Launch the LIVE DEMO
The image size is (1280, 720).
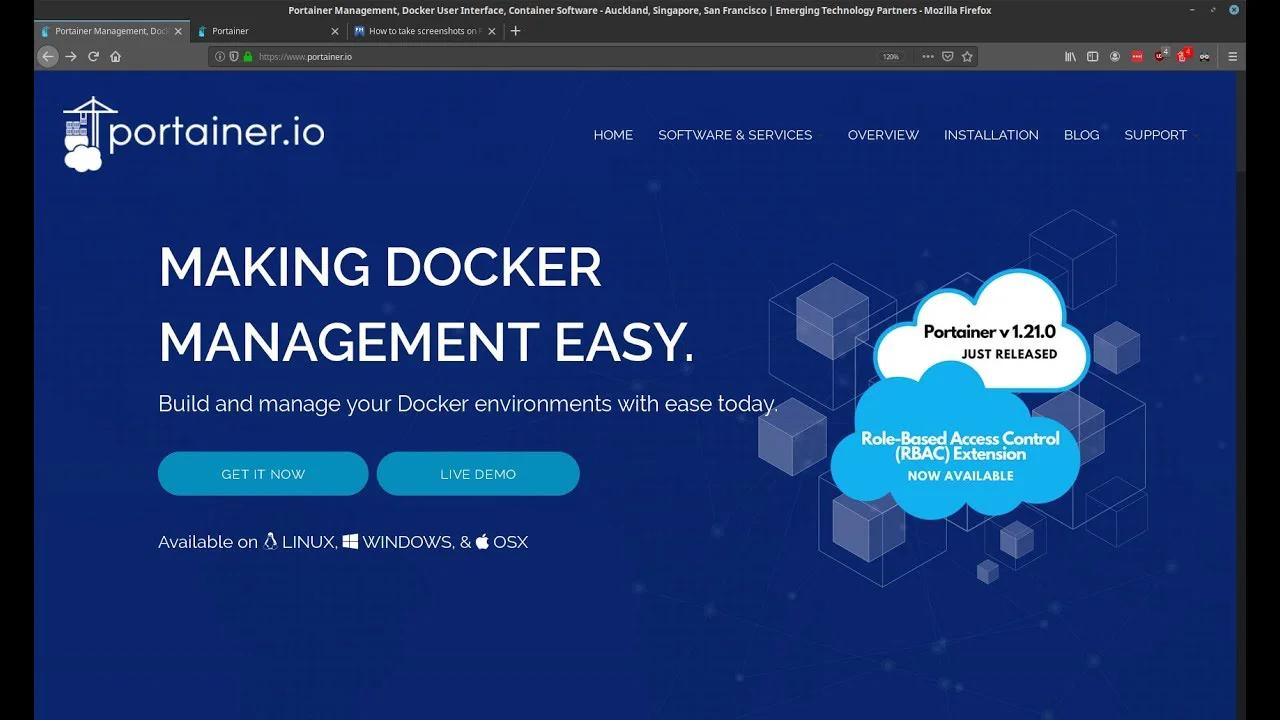[478, 473]
